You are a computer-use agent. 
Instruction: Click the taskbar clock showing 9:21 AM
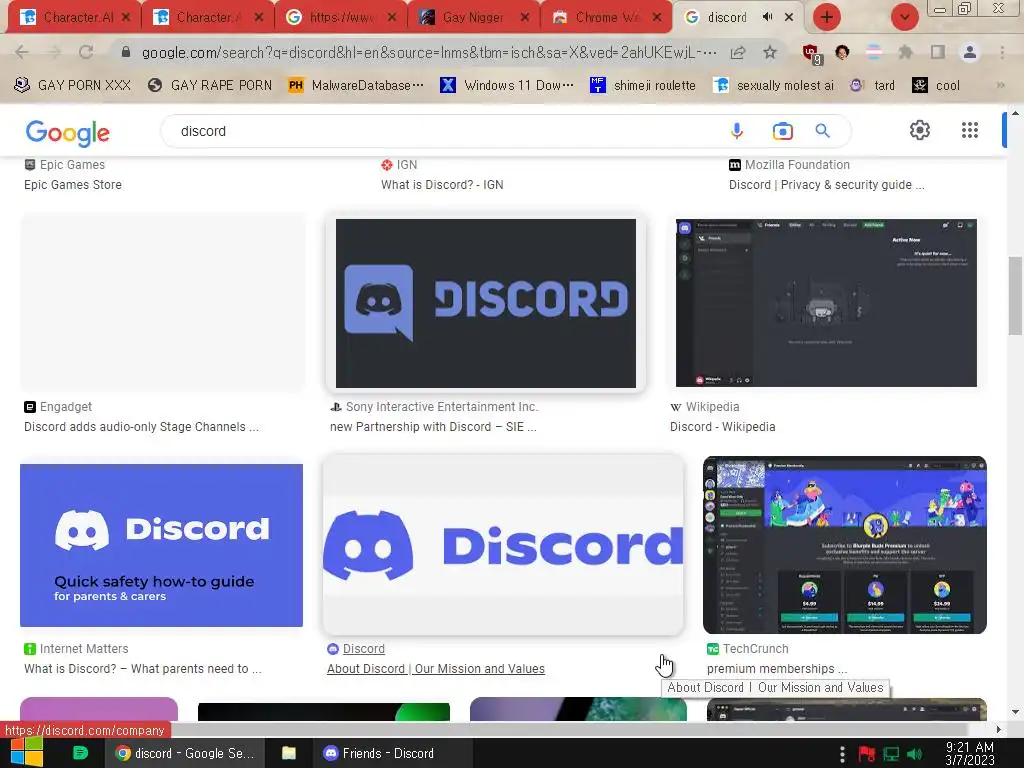pyautogui.click(x=970, y=754)
